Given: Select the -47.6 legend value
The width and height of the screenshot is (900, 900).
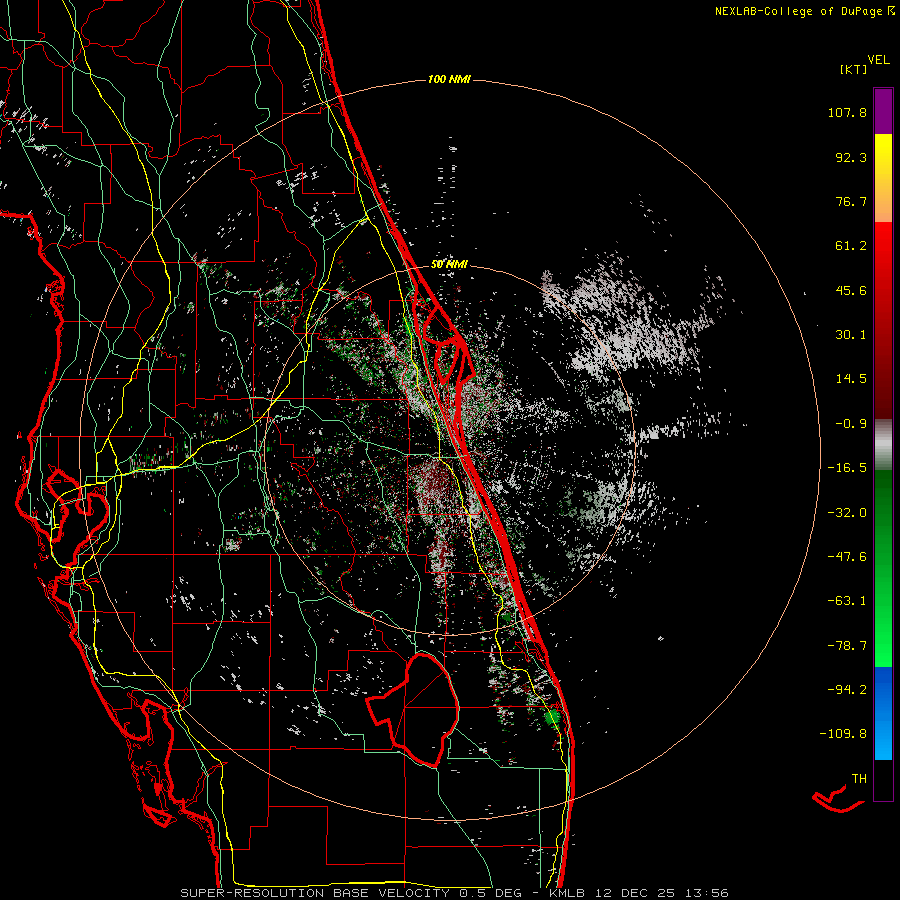Looking at the screenshot, I should click(x=847, y=557).
